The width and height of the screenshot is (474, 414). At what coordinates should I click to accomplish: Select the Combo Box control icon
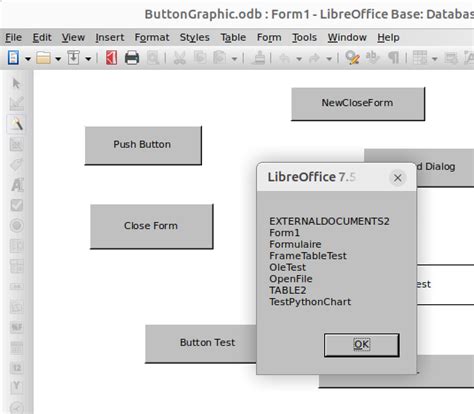coord(16,266)
